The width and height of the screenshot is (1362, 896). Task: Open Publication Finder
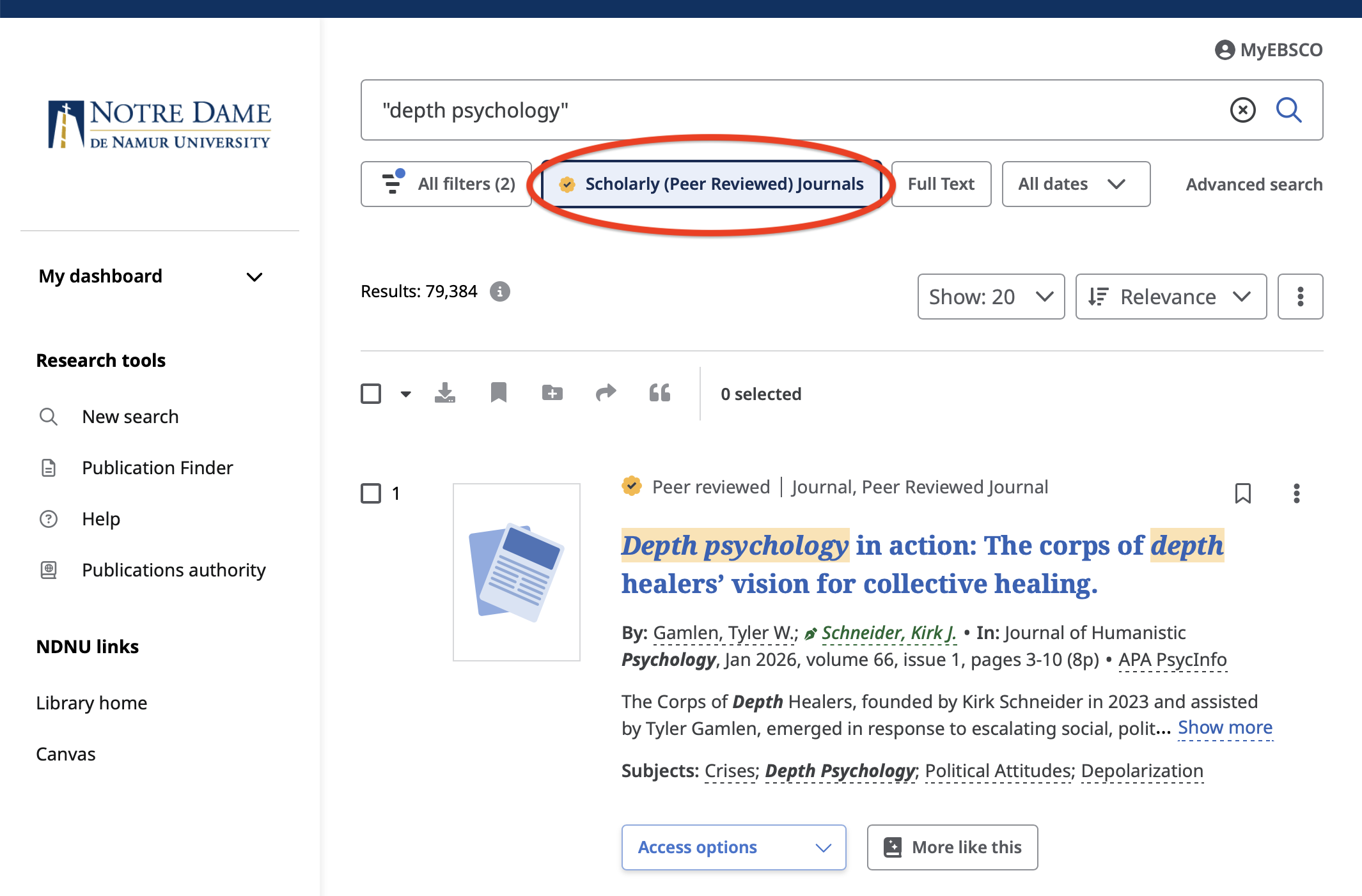click(157, 468)
